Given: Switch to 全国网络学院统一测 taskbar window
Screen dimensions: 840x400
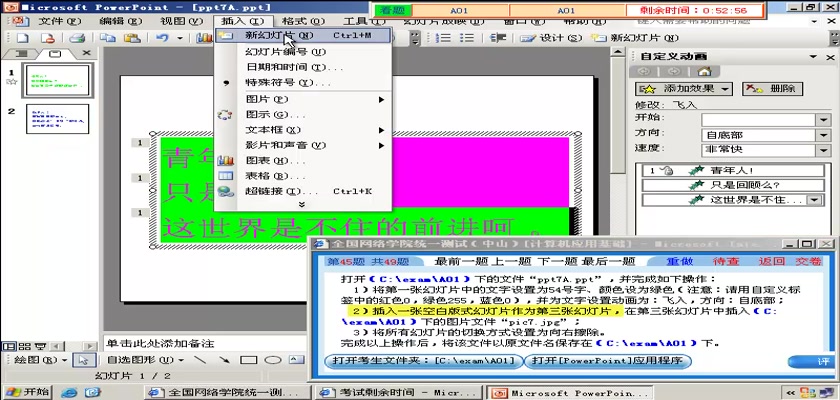Looking at the screenshot, I should tap(228, 393).
